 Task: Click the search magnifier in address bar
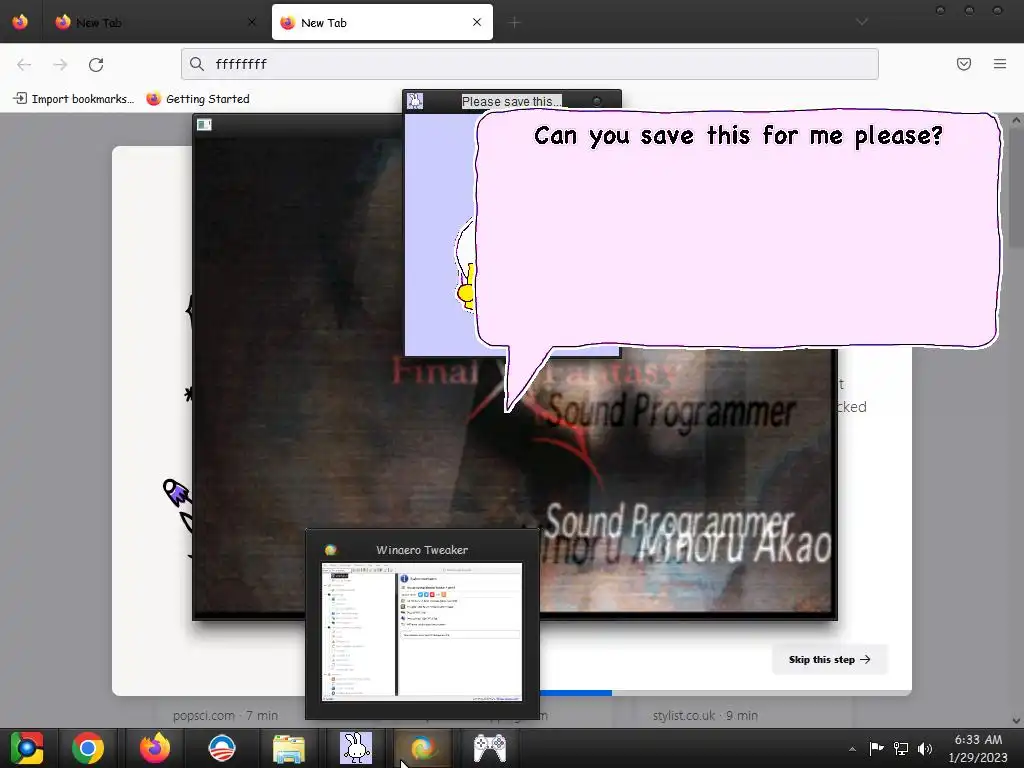coord(197,64)
